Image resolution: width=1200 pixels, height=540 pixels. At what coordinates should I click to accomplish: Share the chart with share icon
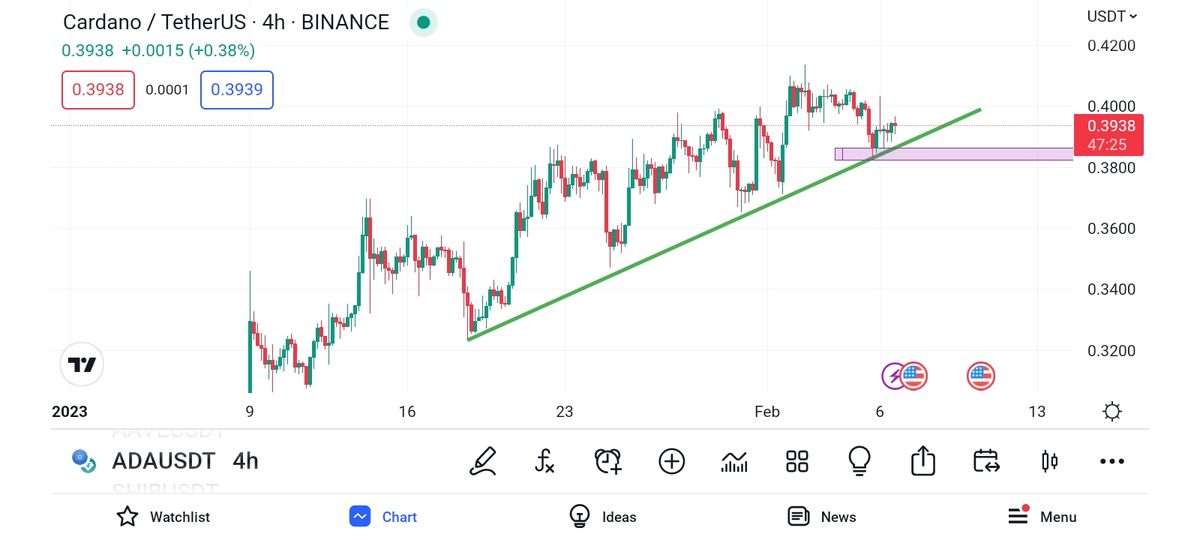(x=922, y=461)
